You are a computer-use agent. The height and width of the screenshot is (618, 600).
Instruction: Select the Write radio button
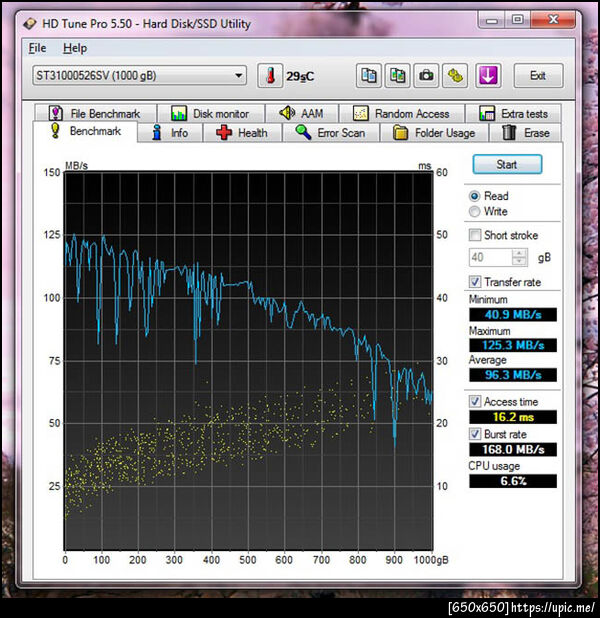pos(475,212)
